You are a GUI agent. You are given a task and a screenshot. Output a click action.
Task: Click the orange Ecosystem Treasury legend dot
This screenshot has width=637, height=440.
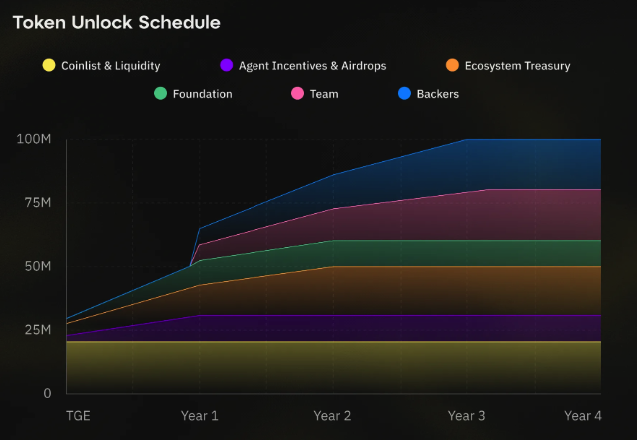coord(452,66)
